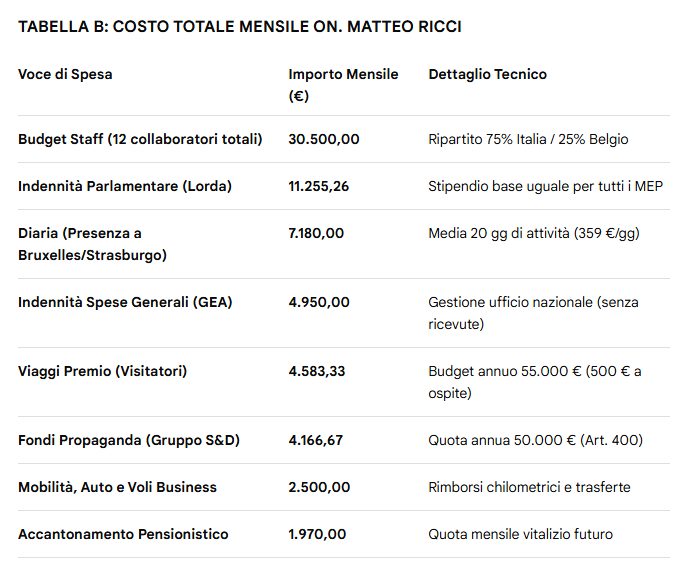
Task: Select the 'Voce di Spesa' column header
Action: 65,74
